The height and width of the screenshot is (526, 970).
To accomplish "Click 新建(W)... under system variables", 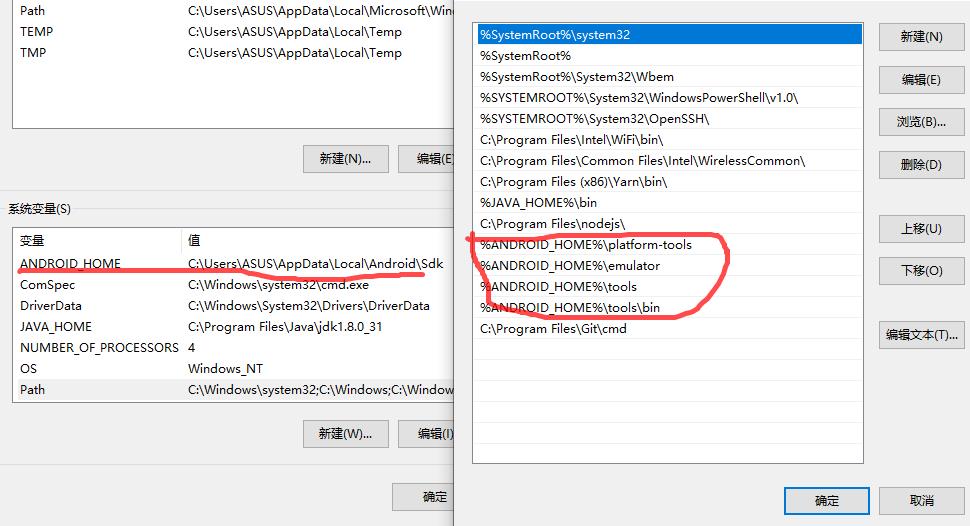I will point(345,433).
